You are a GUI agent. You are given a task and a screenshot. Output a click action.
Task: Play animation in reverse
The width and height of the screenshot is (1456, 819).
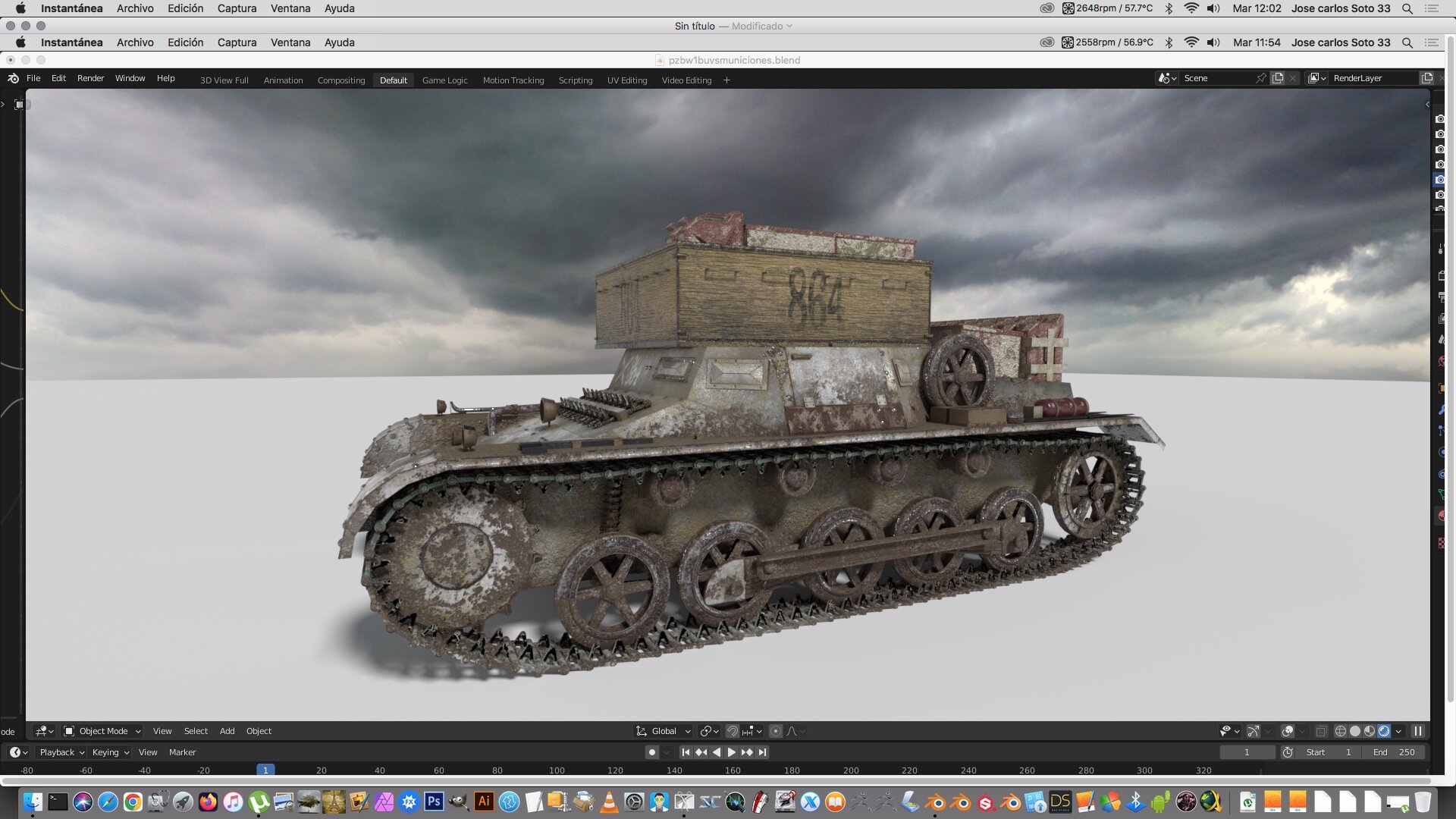[716, 752]
